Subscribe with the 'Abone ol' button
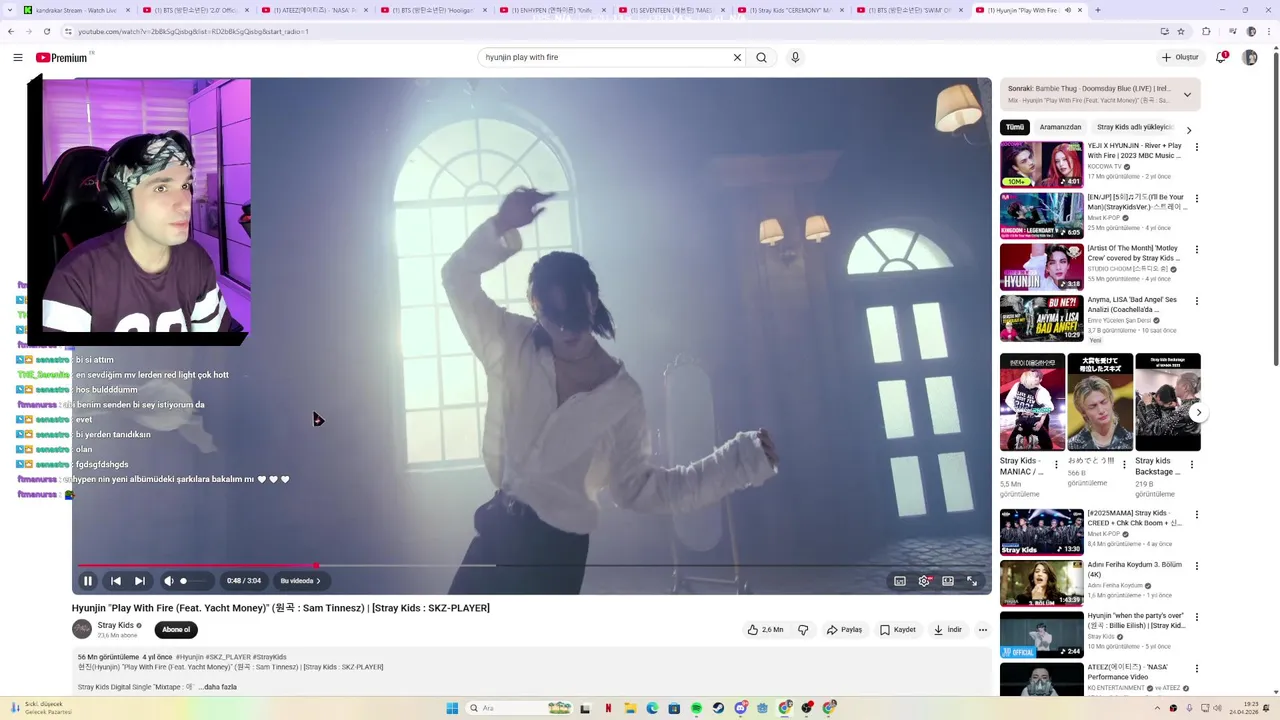Image resolution: width=1280 pixels, height=720 pixels. (176, 630)
